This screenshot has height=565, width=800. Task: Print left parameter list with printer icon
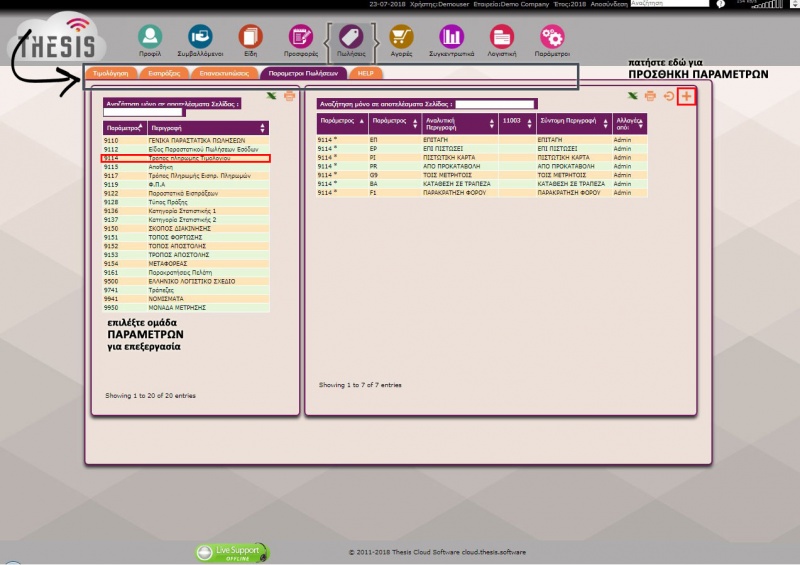pyautogui.click(x=289, y=96)
